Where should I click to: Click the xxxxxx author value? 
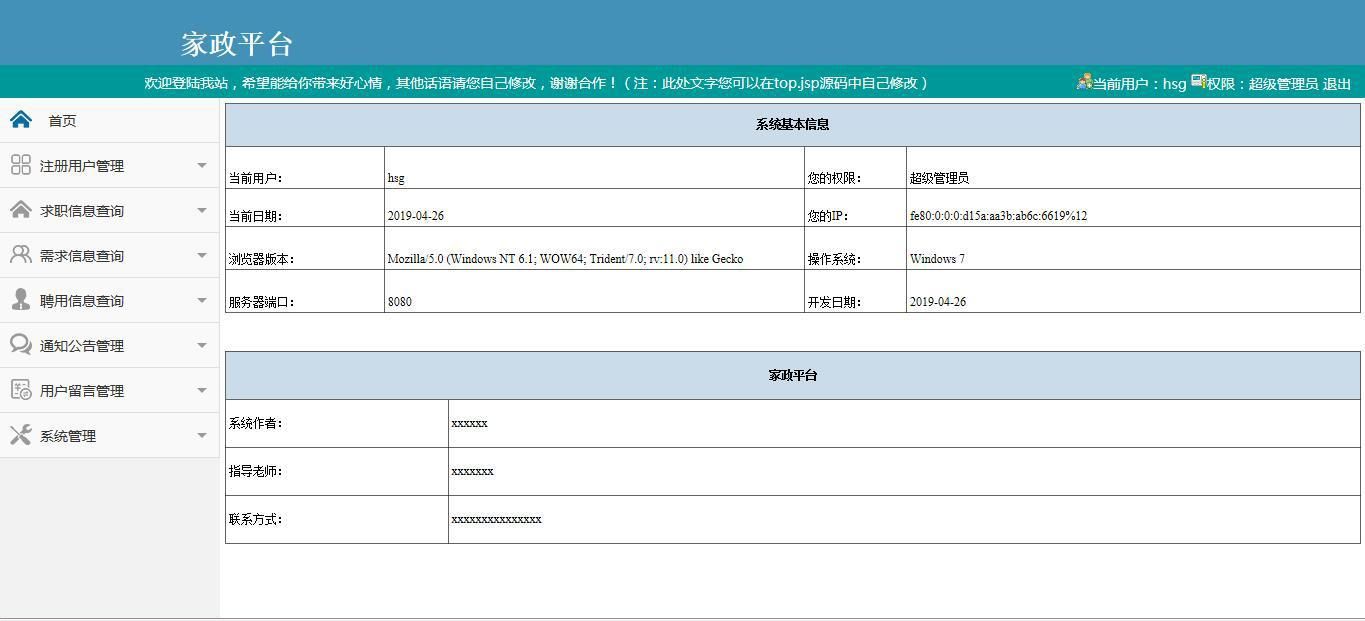[470, 423]
